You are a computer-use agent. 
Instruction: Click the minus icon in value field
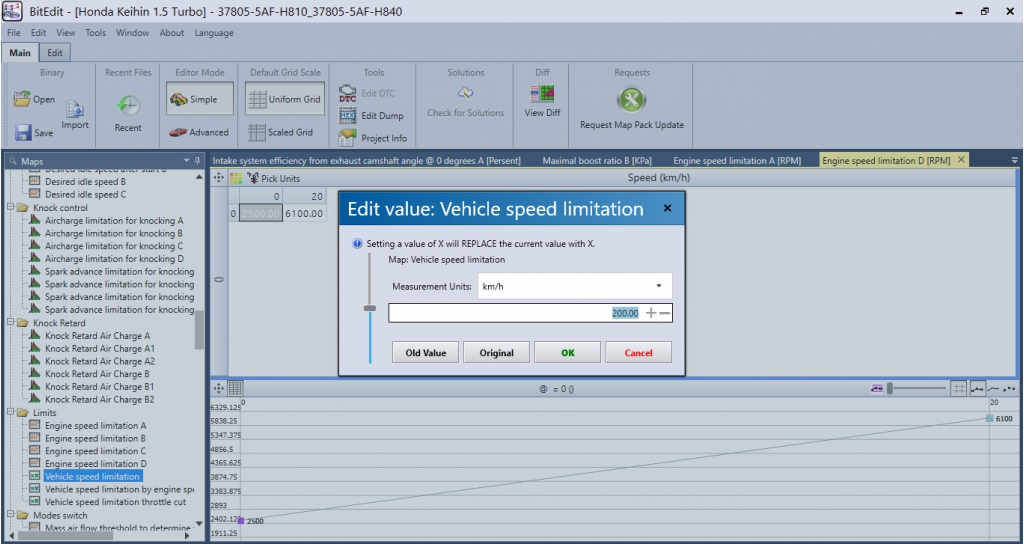(665, 313)
